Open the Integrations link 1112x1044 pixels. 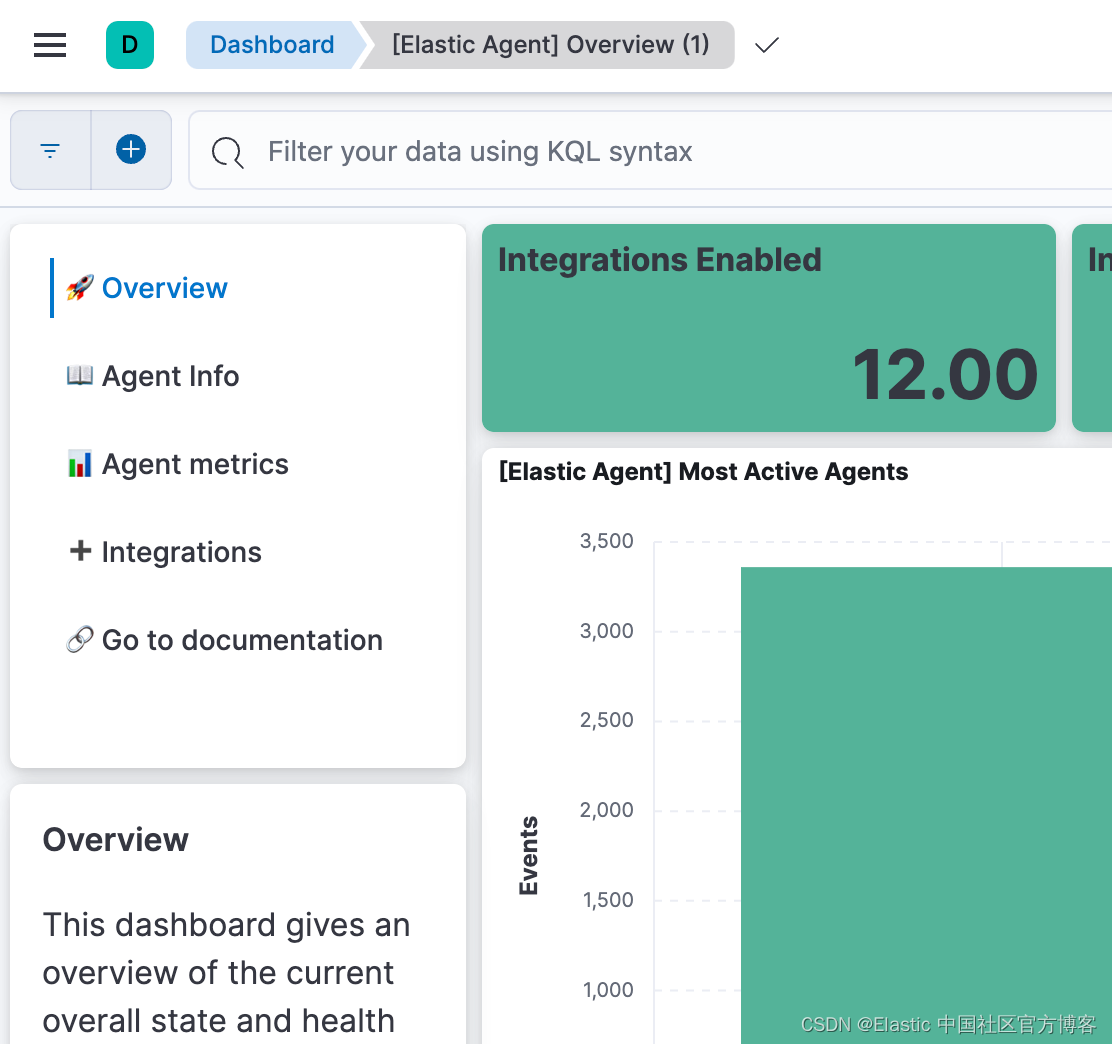coord(182,552)
